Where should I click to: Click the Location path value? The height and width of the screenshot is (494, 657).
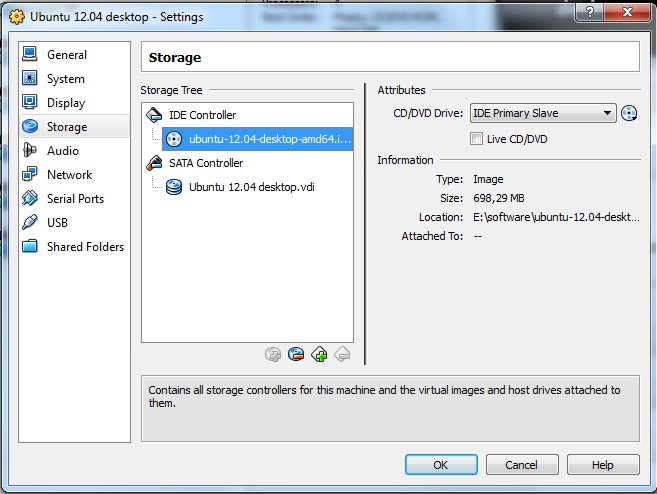pos(556,217)
